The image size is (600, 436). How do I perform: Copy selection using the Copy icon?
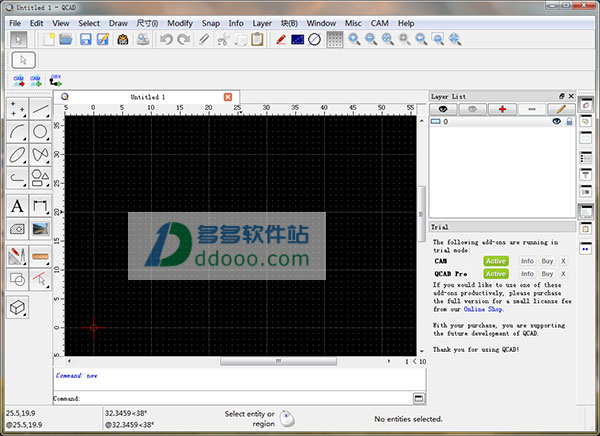pyautogui.click(x=241, y=39)
